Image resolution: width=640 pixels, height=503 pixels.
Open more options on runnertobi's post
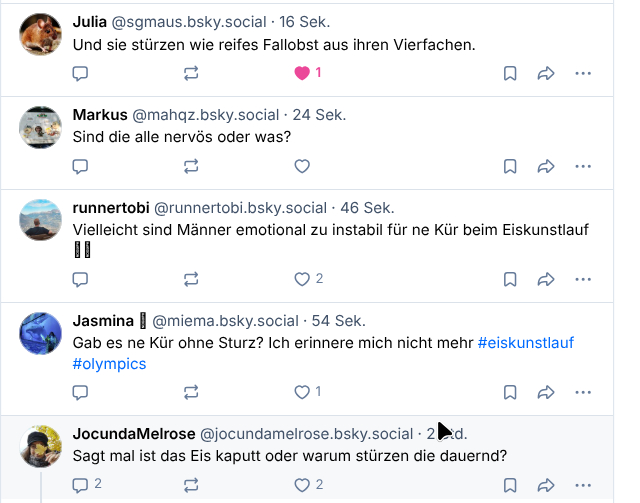tap(583, 279)
